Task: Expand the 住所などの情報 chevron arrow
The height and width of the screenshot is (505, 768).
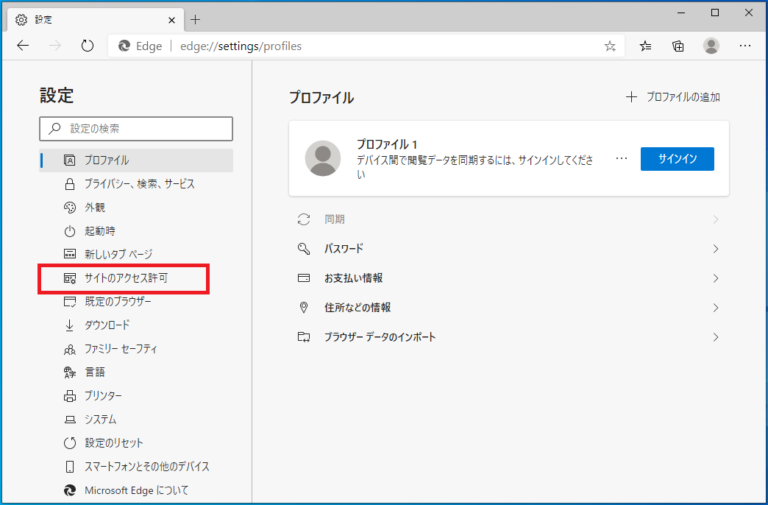Action: [716, 308]
